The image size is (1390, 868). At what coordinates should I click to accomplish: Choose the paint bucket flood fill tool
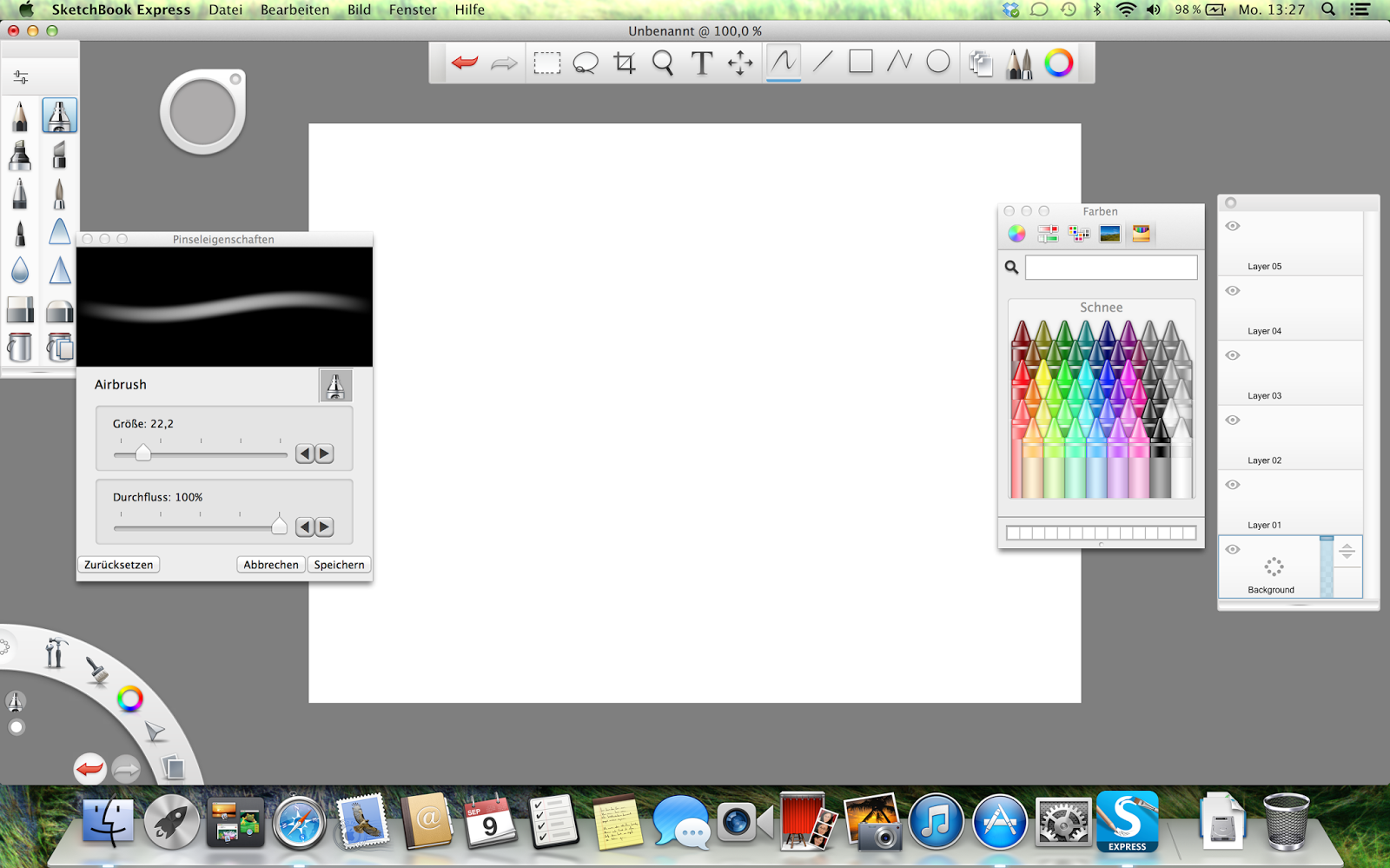20,347
